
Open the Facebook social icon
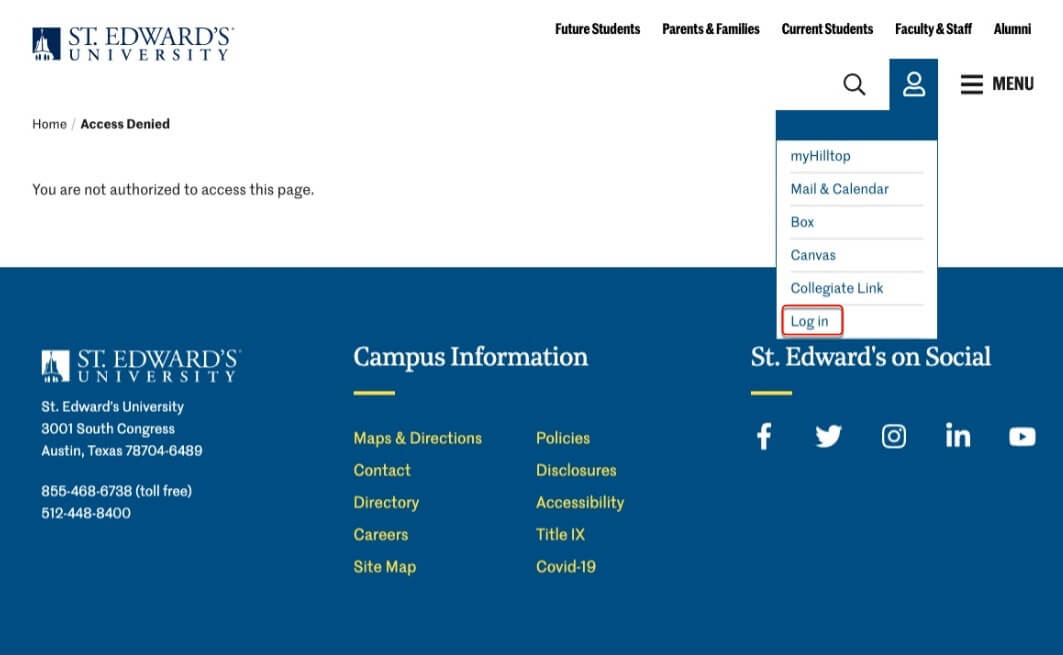click(763, 436)
